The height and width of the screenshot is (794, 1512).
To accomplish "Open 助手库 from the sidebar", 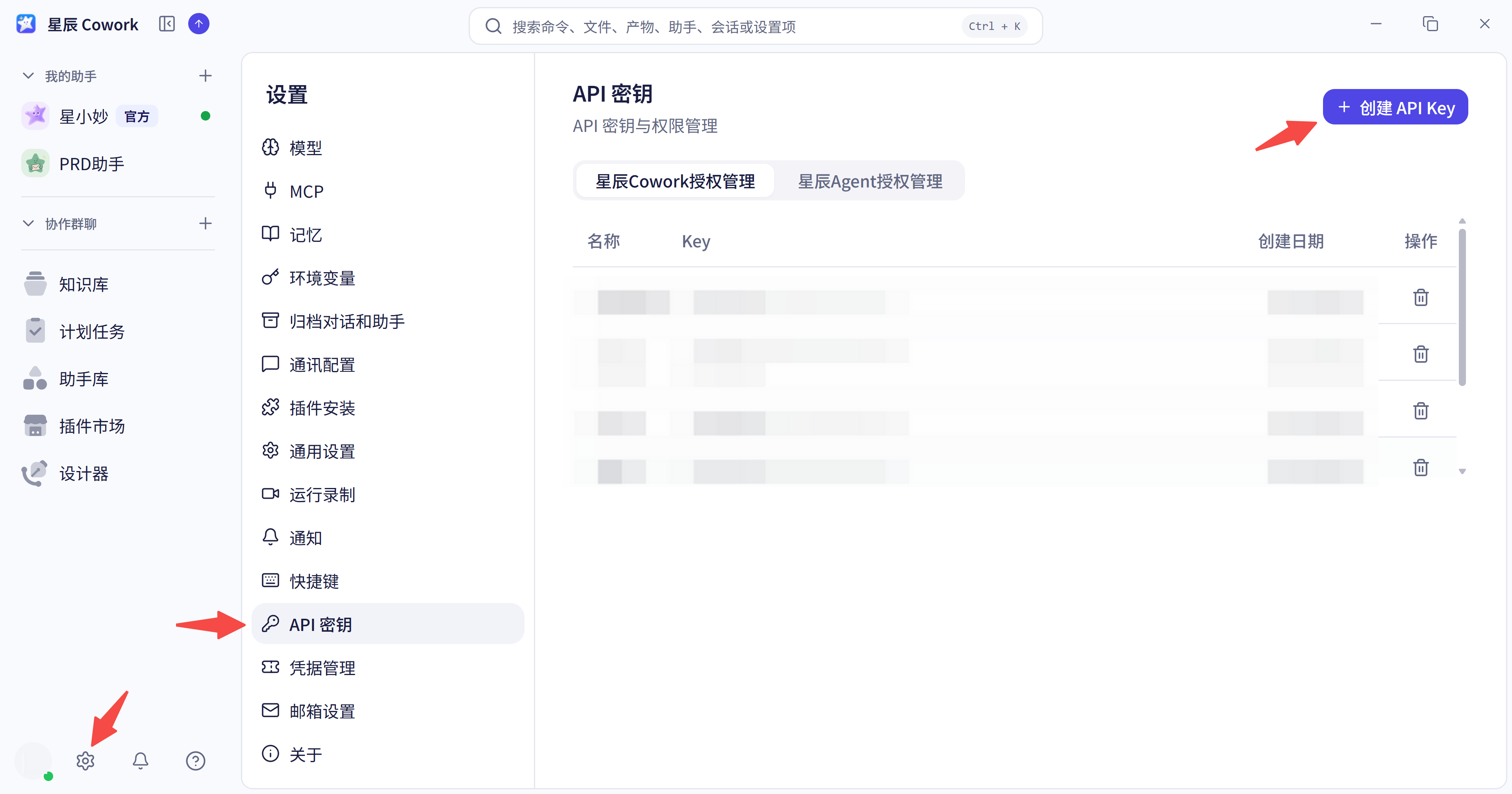I will point(118,379).
